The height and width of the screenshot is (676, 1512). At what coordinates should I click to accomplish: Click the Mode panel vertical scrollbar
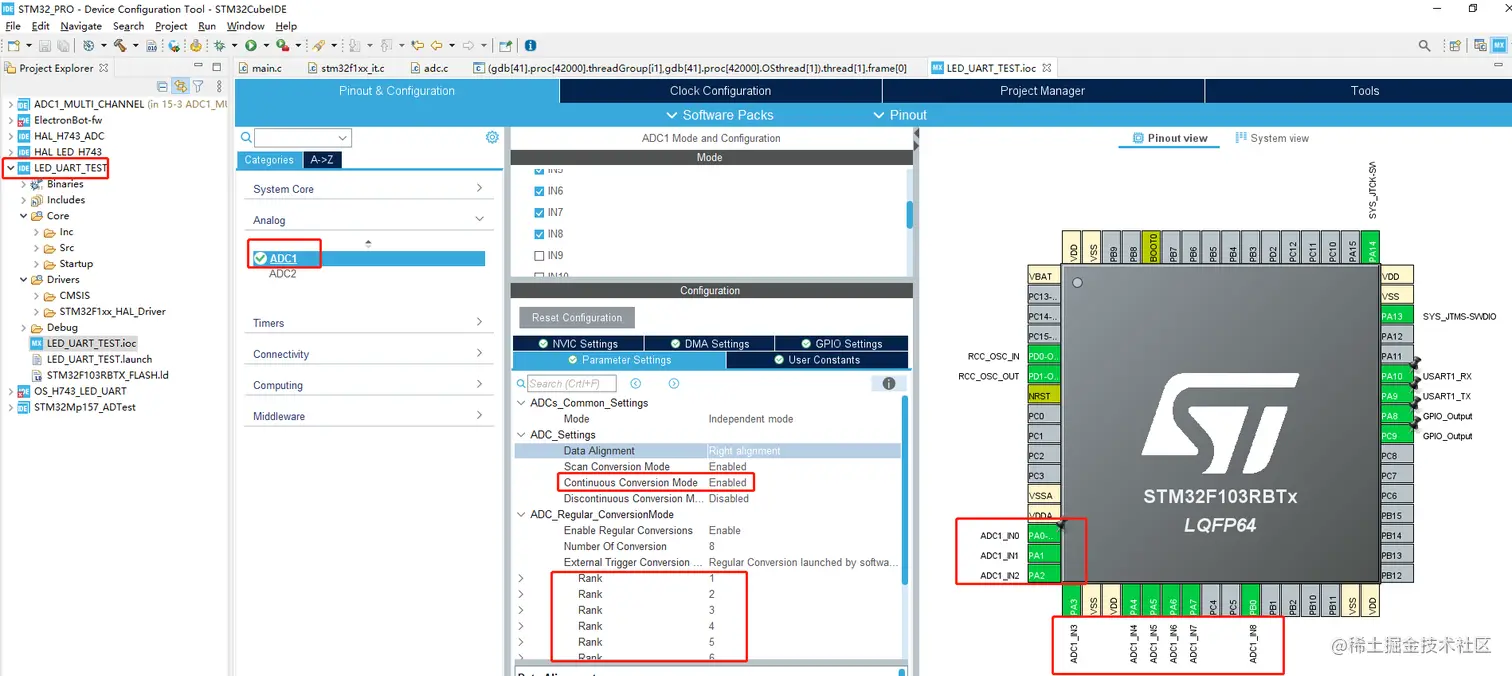[x=909, y=215]
